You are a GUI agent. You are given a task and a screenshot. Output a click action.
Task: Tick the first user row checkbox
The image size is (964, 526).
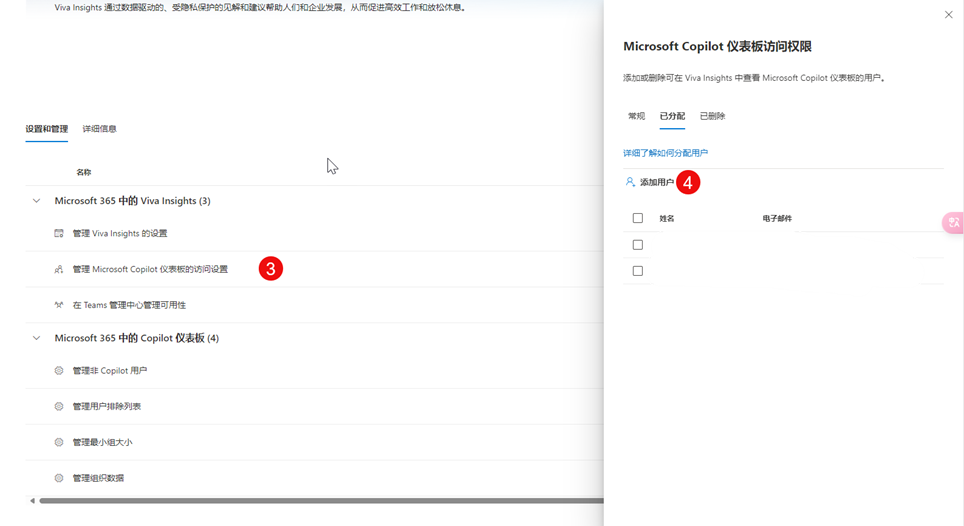[638, 245]
